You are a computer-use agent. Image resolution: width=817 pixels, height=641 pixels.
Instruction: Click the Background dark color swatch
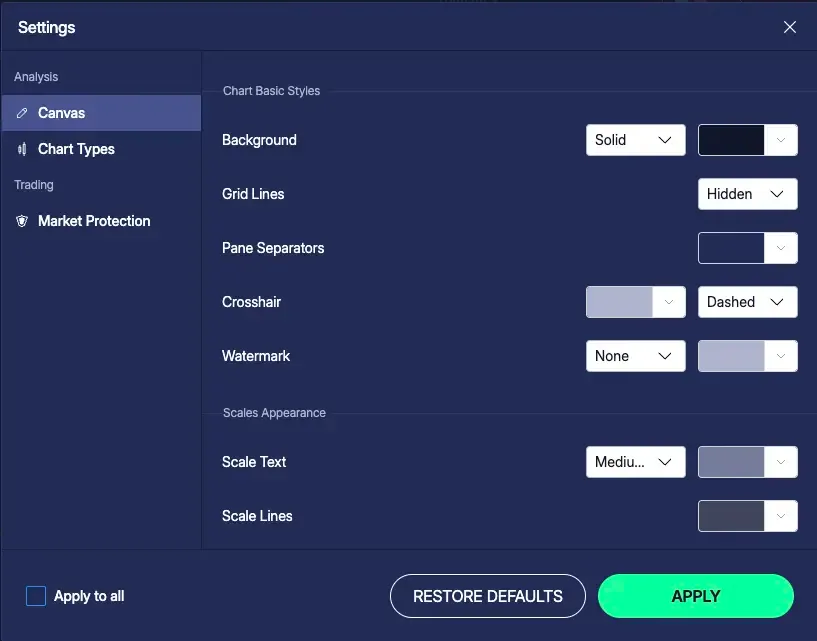(x=731, y=140)
